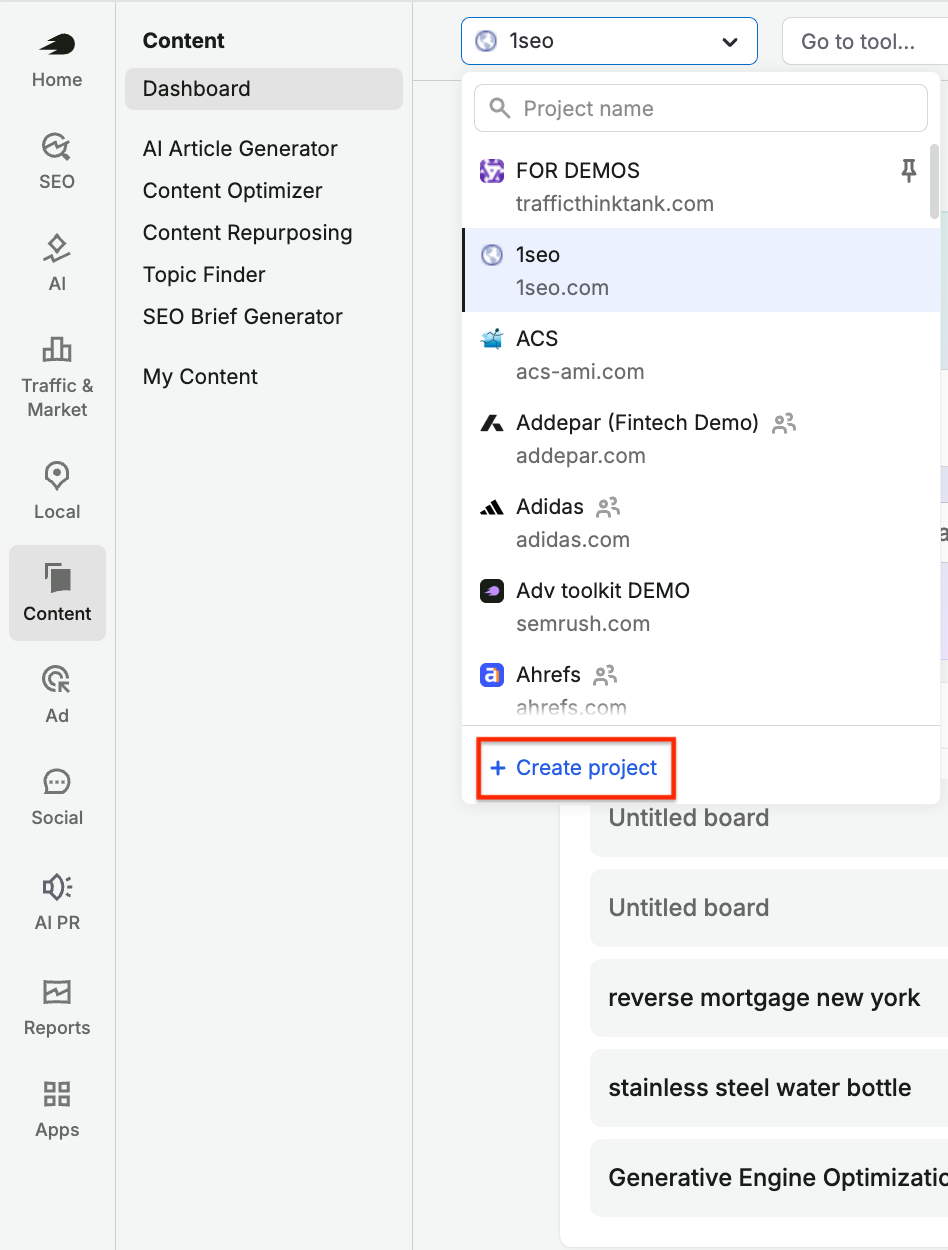Image resolution: width=948 pixels, height=1250 pixels.
Task: Click the Create project link
Action: 575,768
